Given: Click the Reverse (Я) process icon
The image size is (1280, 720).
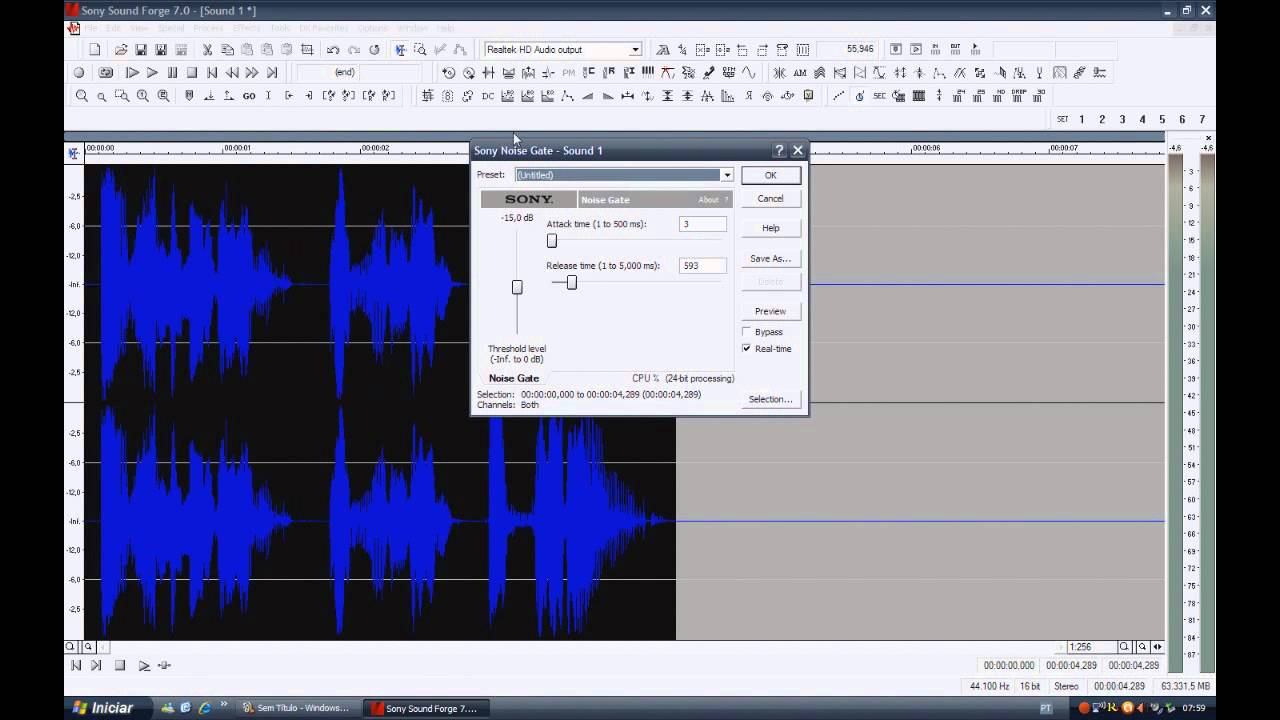Looking at the screenshot, I should pos(749,96).
